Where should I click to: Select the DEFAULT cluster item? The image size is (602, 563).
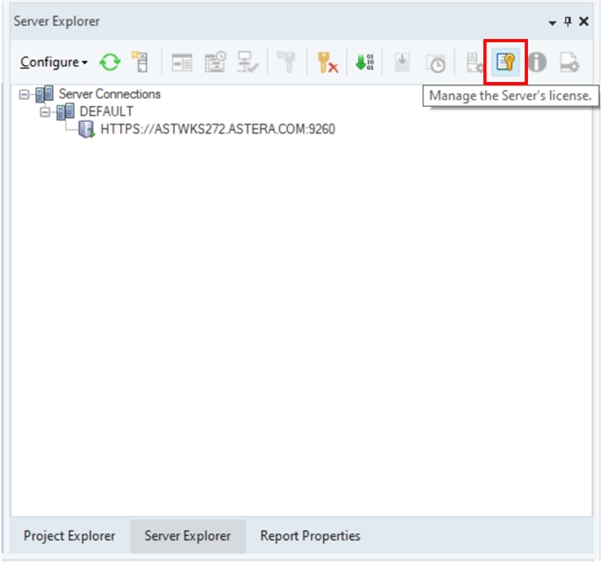point(106,111)
